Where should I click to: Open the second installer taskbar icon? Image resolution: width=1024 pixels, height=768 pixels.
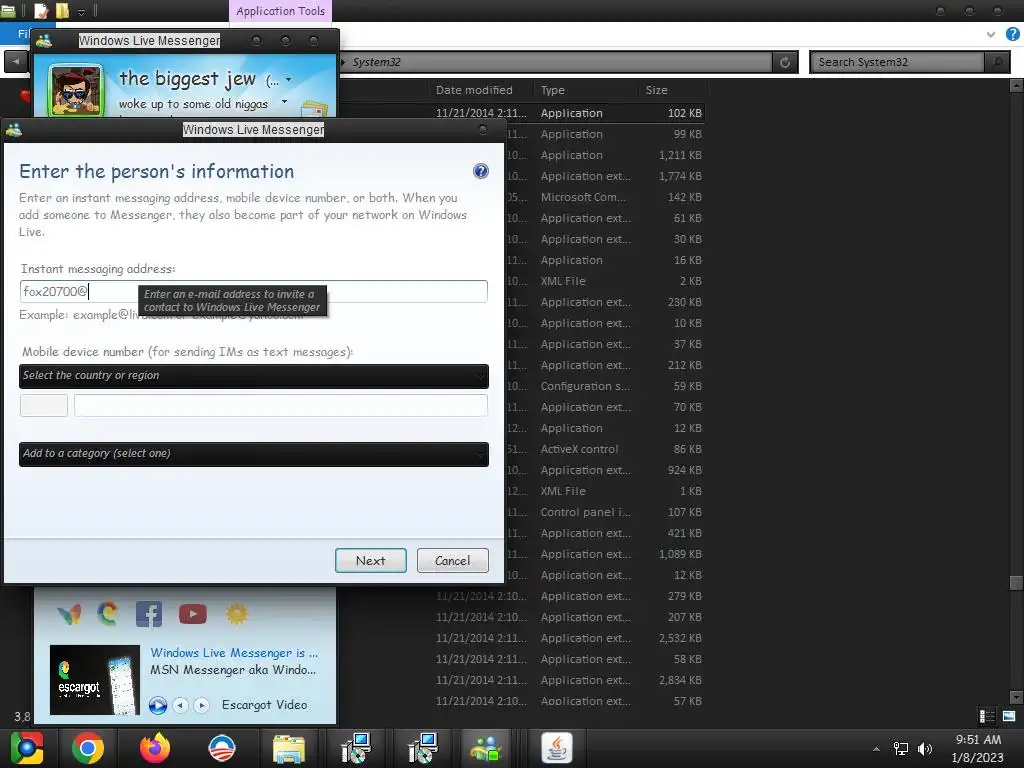tap(422, 748)
